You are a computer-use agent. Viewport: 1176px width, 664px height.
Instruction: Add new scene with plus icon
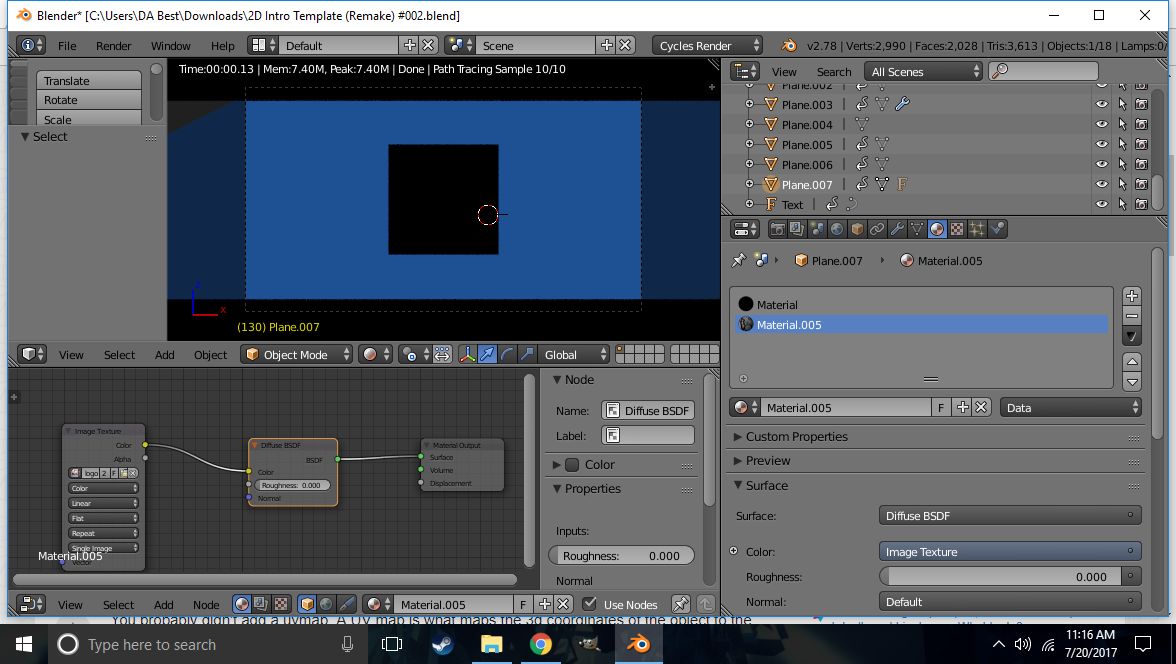pyautogui.click(x=607, y=45)
